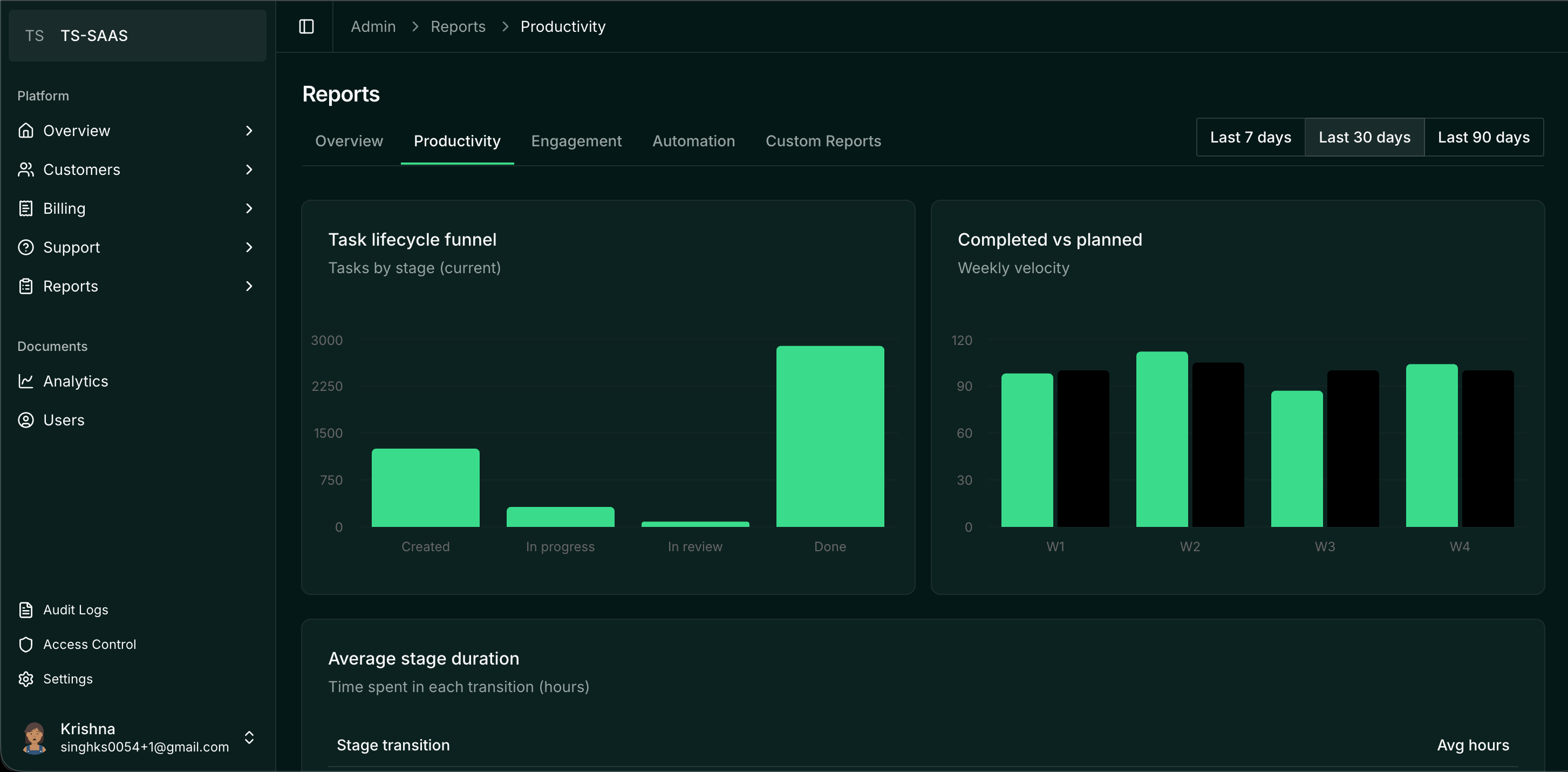Click the green Done bar in funnel
Screen dimensions: 1568x772
pos(830,436)
